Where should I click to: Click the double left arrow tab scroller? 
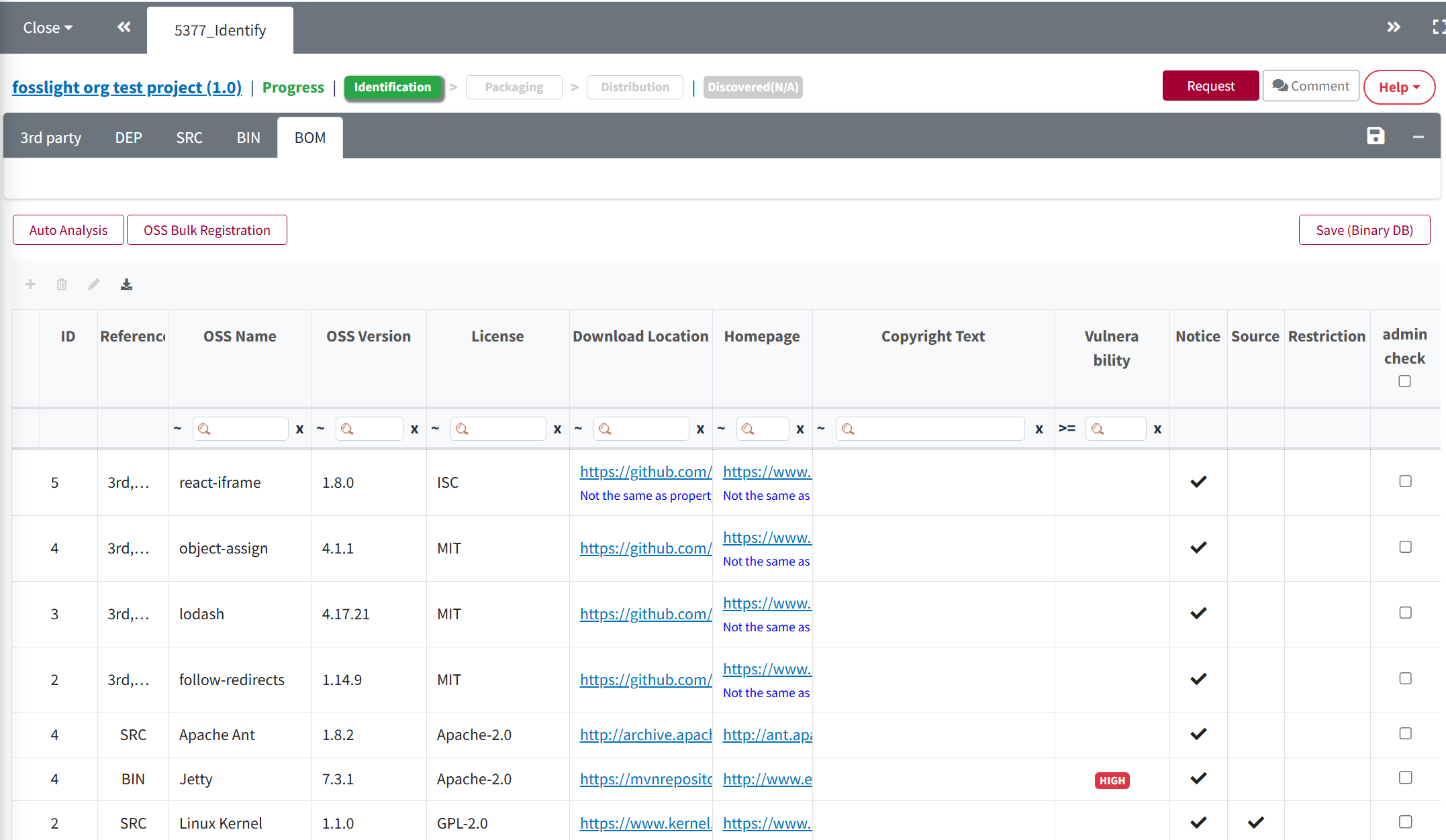click(x=124, y=27)
